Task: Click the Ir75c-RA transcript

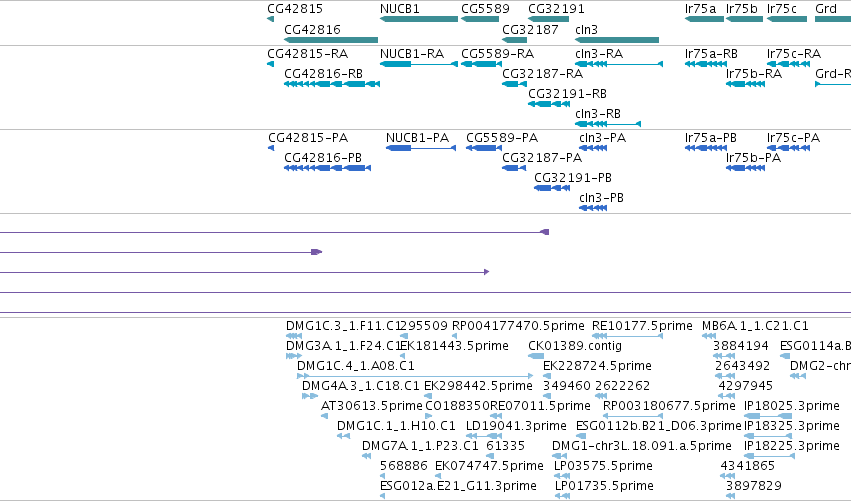Action: (x=789, y=64)
